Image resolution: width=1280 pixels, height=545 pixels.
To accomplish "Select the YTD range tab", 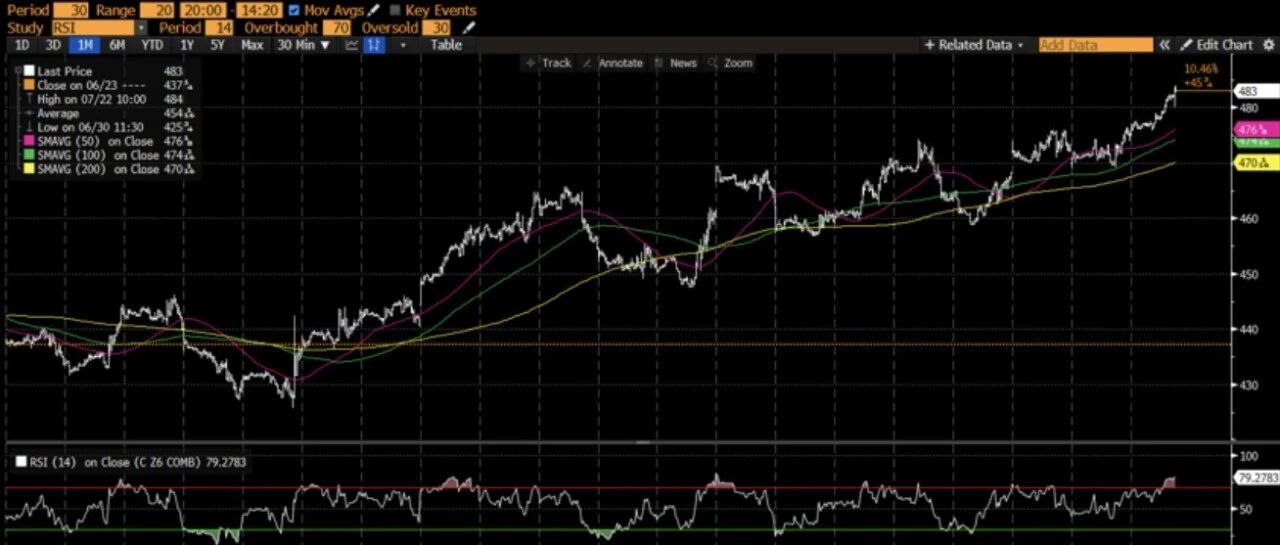I will point(152,45).
